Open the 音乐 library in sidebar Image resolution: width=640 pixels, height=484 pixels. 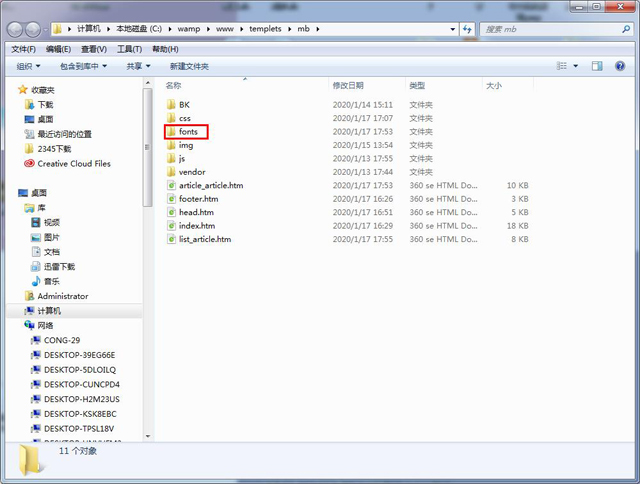coord(45,281)
